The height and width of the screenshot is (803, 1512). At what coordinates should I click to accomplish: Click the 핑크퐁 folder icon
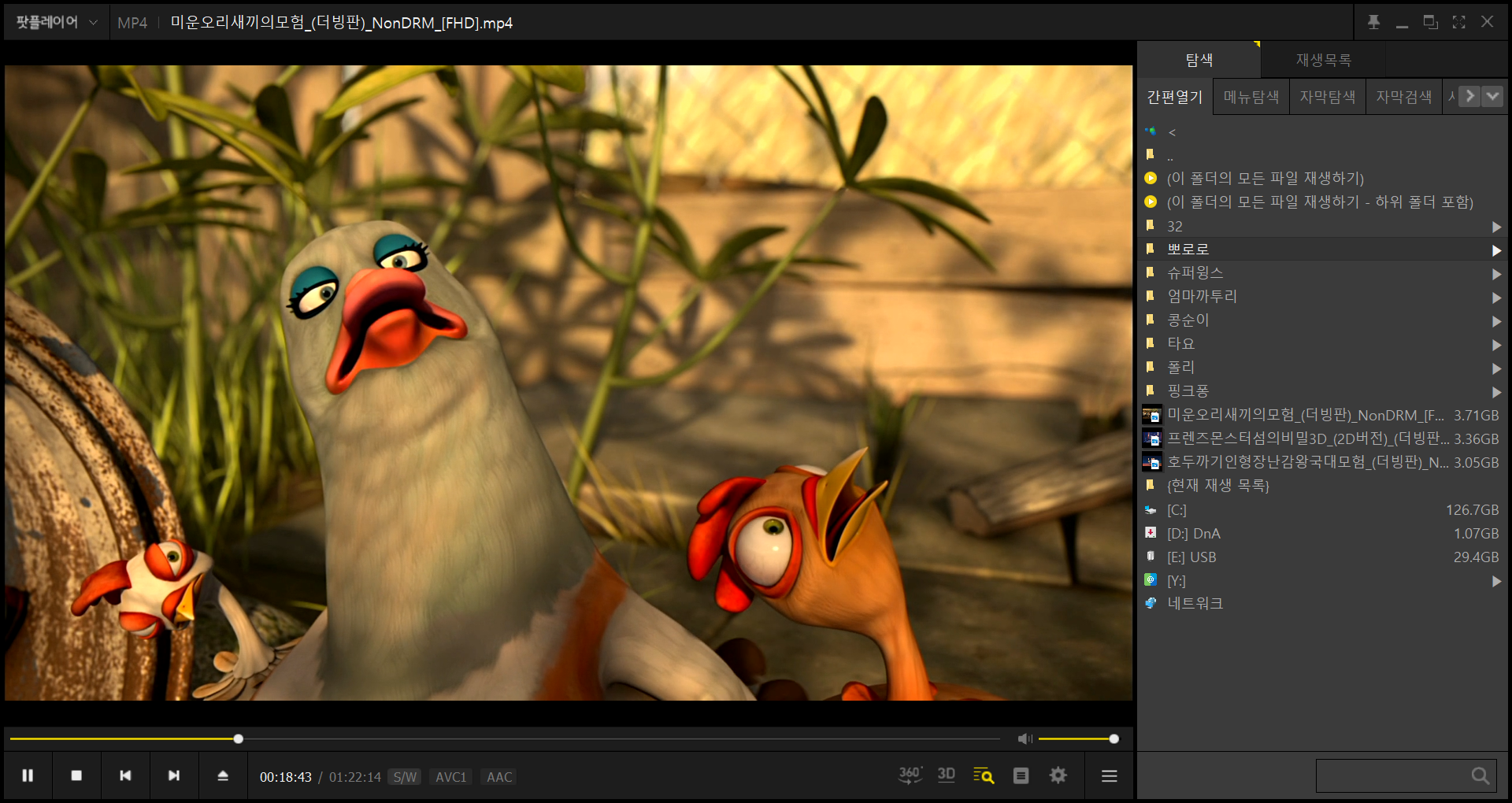[1151, 390]
